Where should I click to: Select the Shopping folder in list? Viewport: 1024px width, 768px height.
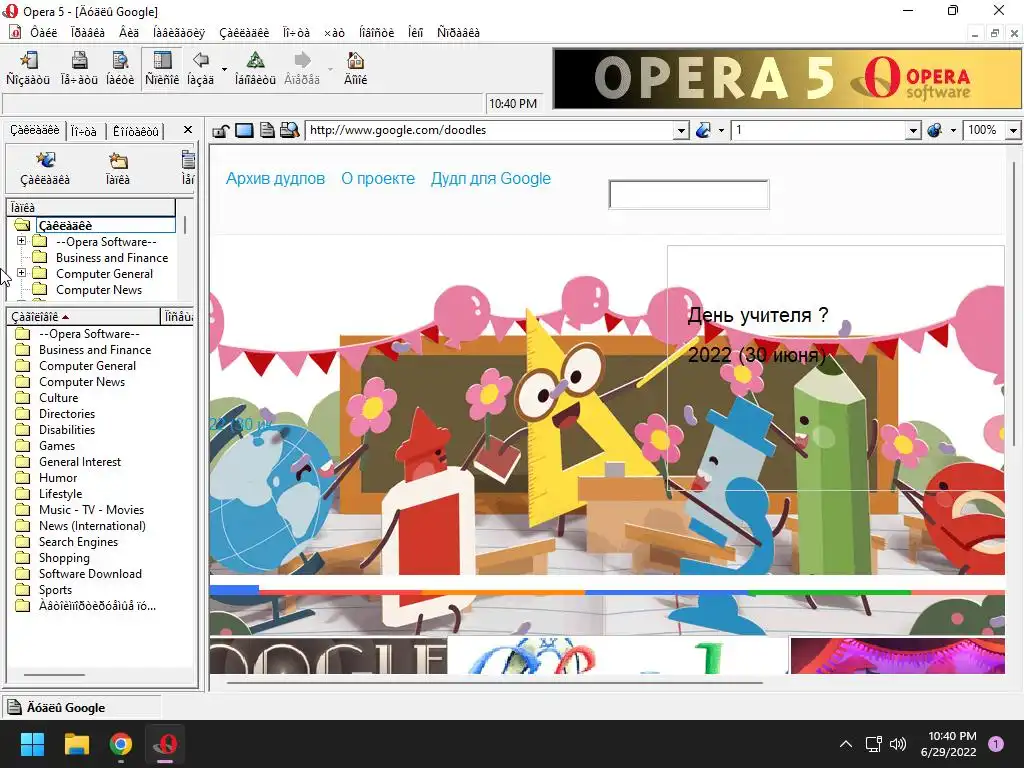64,558
